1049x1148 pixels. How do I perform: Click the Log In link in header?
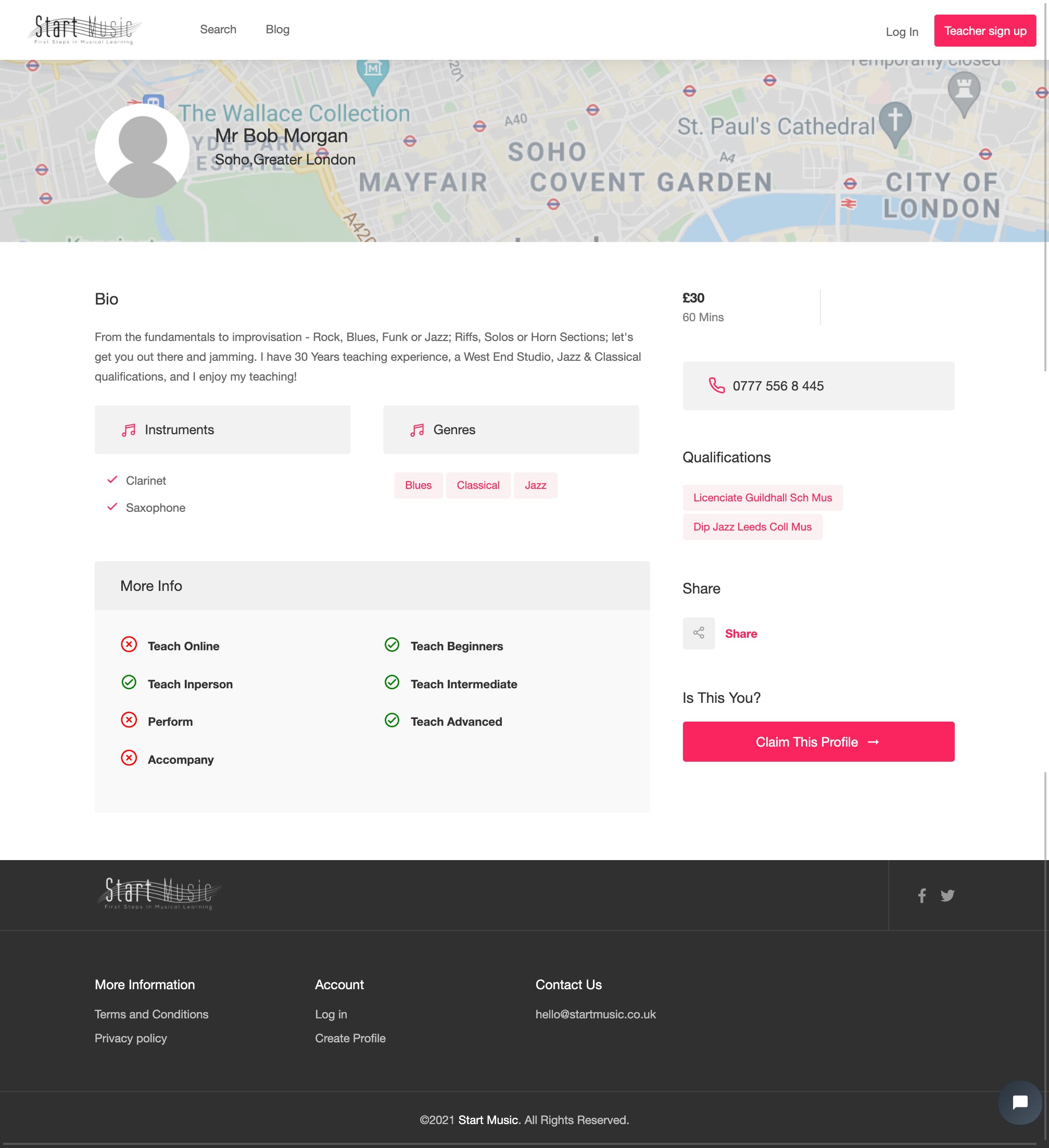[902, 32]
